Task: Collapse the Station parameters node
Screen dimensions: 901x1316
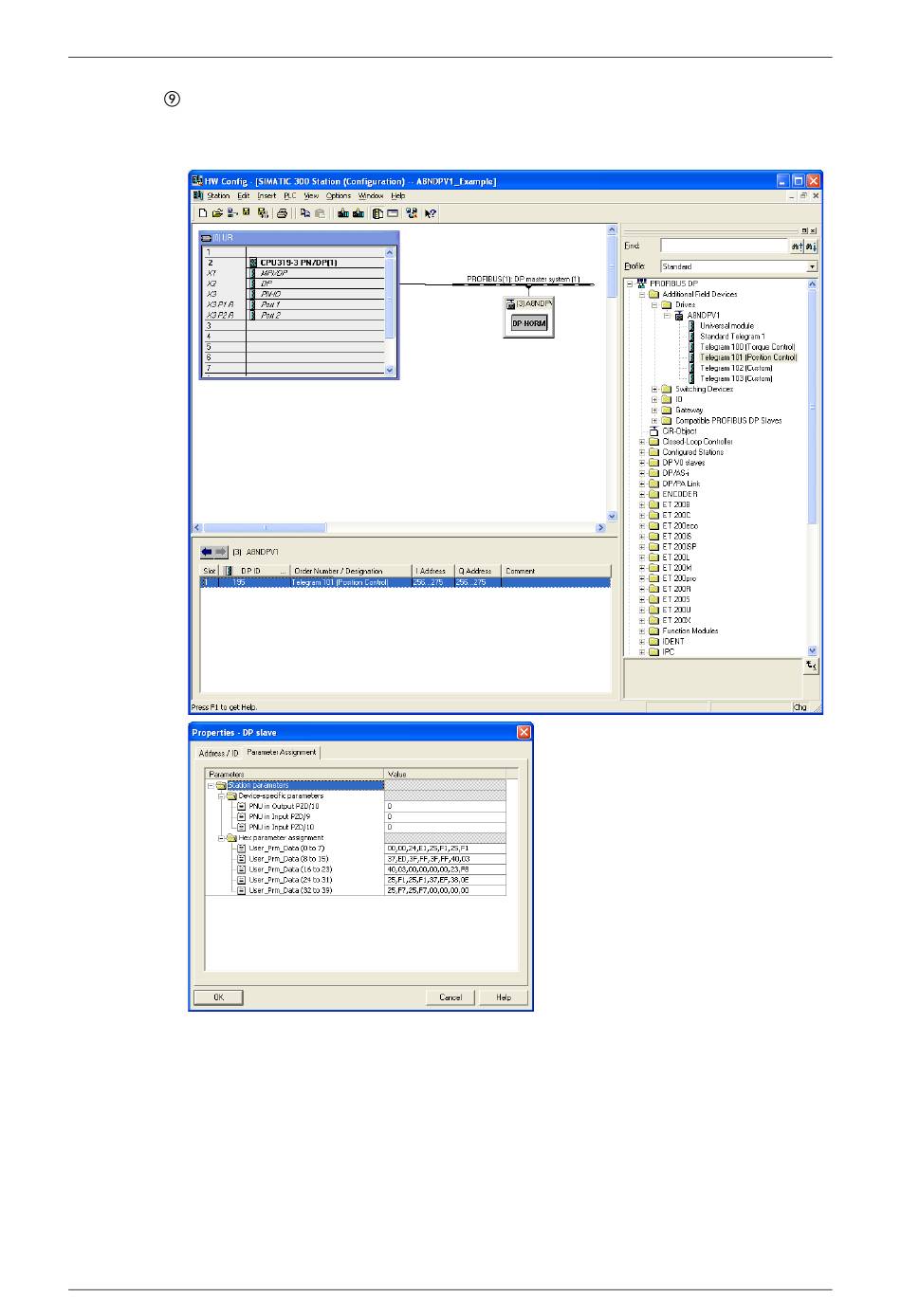Action: pyautogui.click(x=211, y=785)
